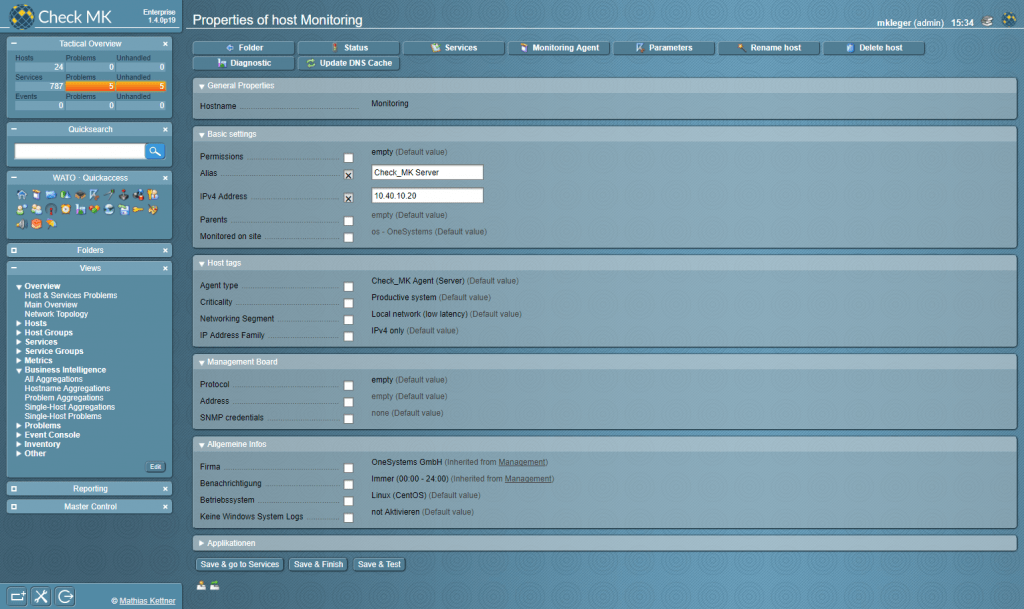Click the IPv4 Address input field
Image resolution: width=1024 pixels, height=609 pixels.
click(427, 196)
